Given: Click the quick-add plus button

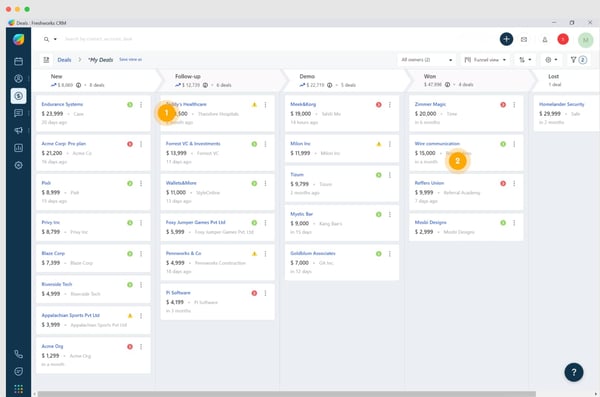Looking at the screenshot, I should (506, 39).
